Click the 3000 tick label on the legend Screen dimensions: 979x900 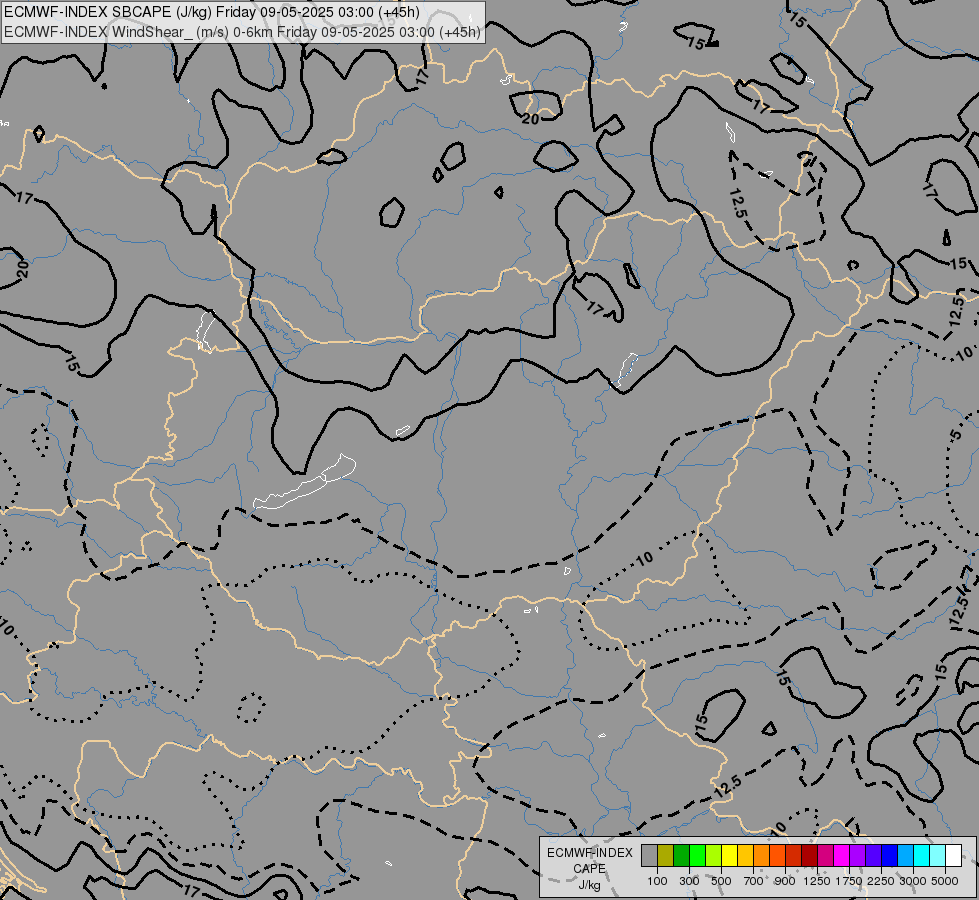tap(913, 881)
